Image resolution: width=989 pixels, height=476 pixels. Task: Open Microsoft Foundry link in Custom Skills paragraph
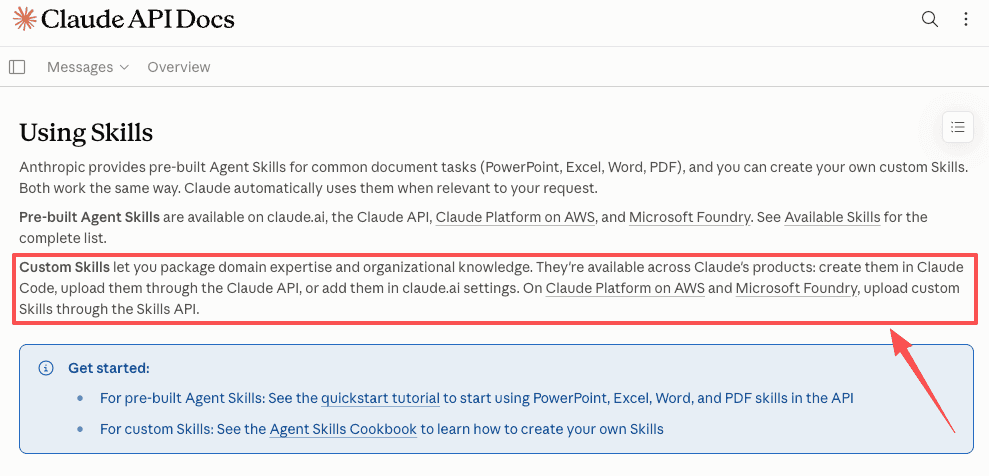pyautogui.click(x=797, y=289)
